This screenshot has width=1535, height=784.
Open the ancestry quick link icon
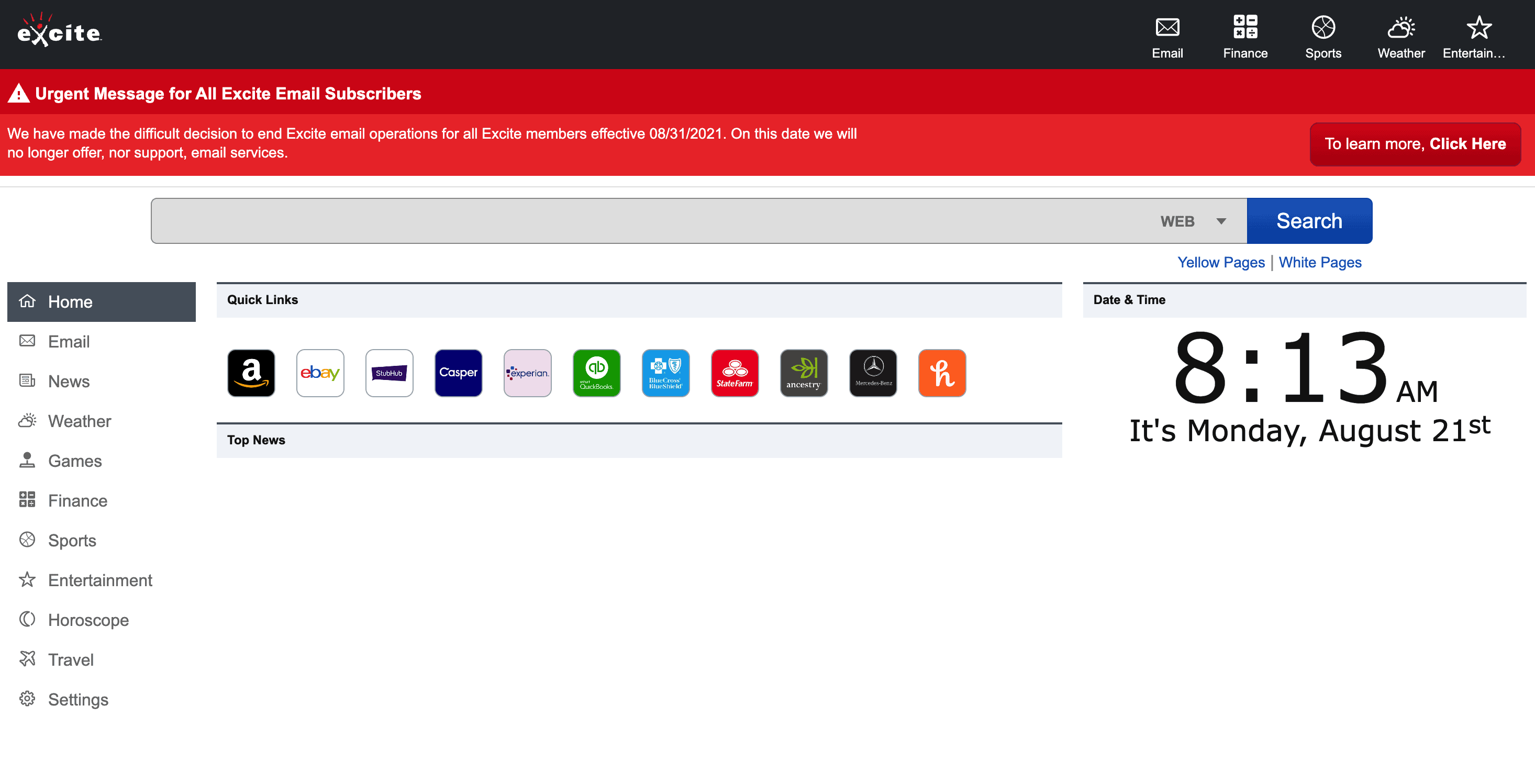tap(804, 373)
